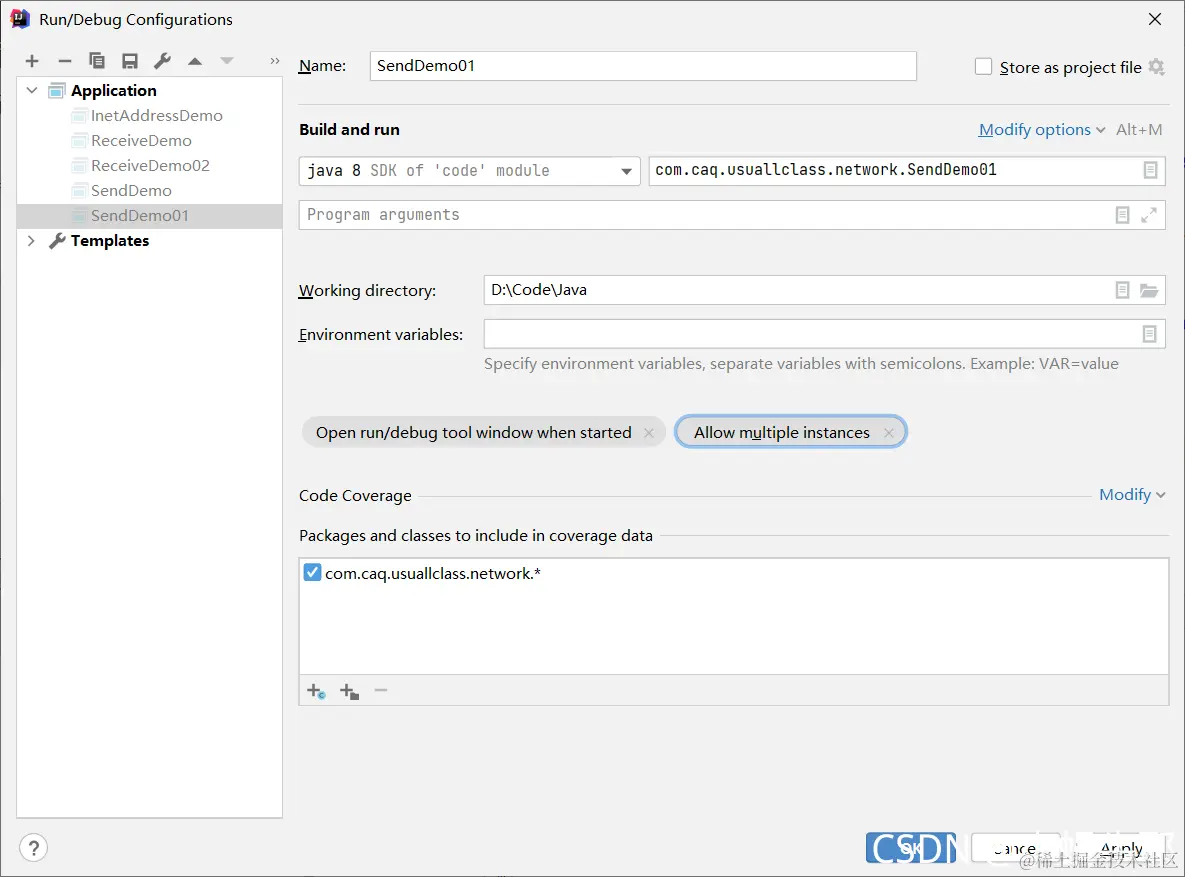1185x877 pixels.
Task: Remove 'Allow multiple instances' option tag
Action: coord(889,433)
